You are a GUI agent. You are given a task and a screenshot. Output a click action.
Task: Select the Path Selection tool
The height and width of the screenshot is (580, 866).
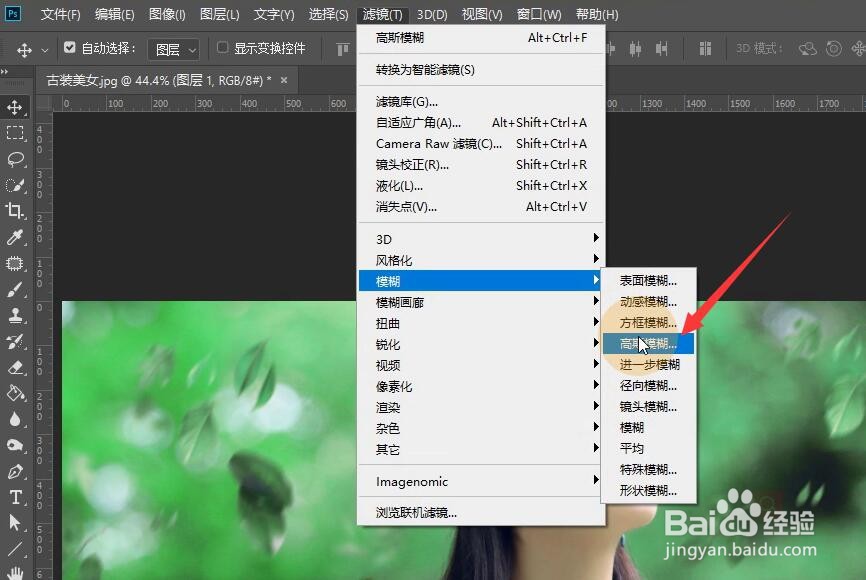15,523
